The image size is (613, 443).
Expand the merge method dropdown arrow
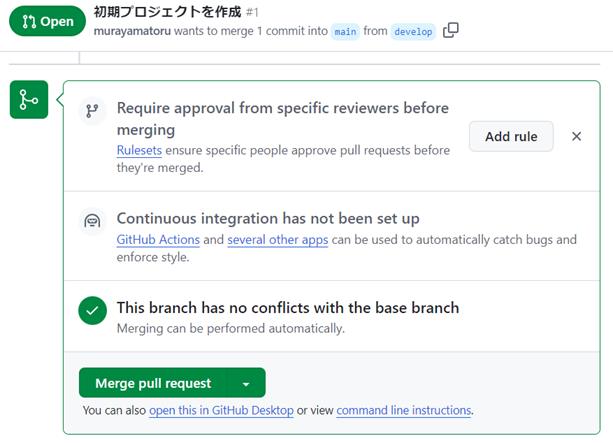[x=246, y=384]
